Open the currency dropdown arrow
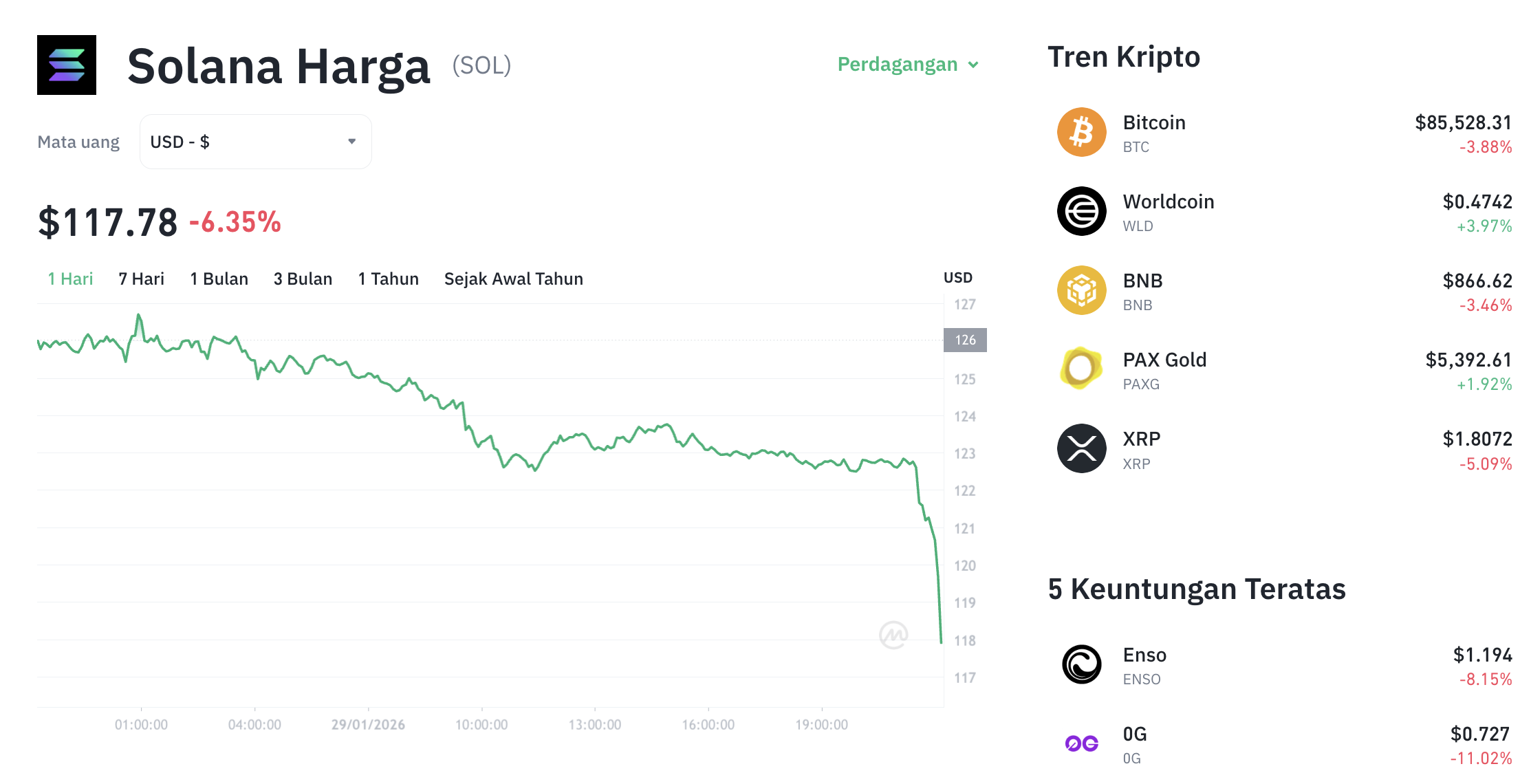This screenshot has height=784, width=1520. (351, 141)
